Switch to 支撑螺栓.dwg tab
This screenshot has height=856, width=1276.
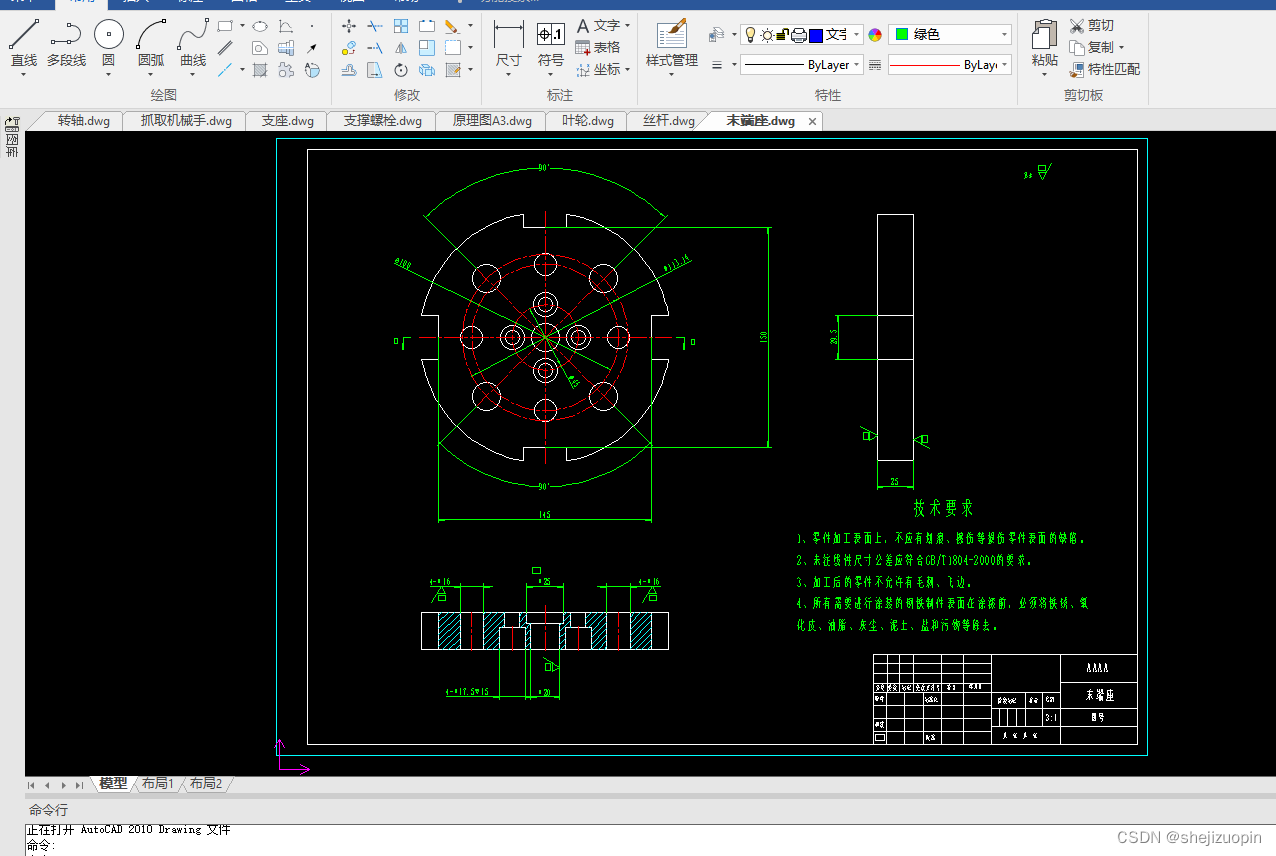pos(383,121)
